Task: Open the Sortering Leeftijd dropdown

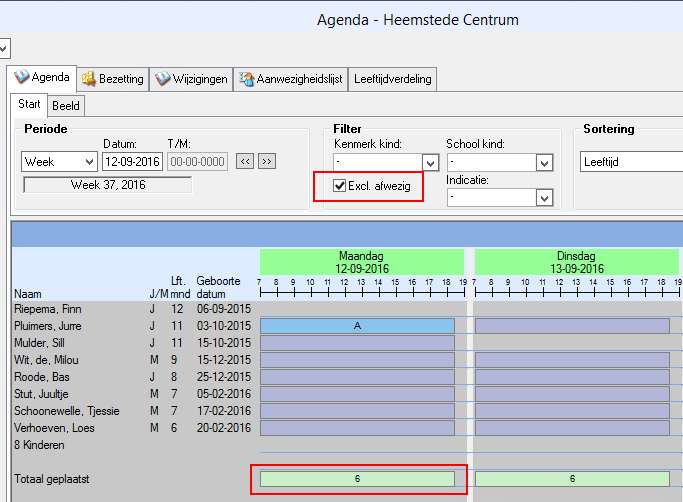Action: click(x=630, y=162)
